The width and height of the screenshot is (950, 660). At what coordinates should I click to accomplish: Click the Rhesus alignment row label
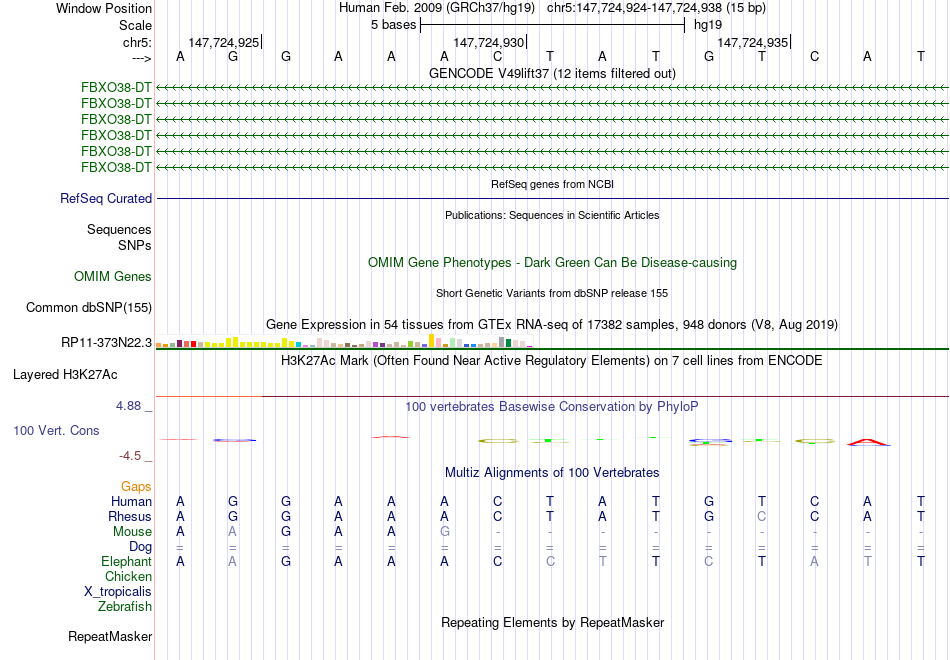(x=130, y=517)
